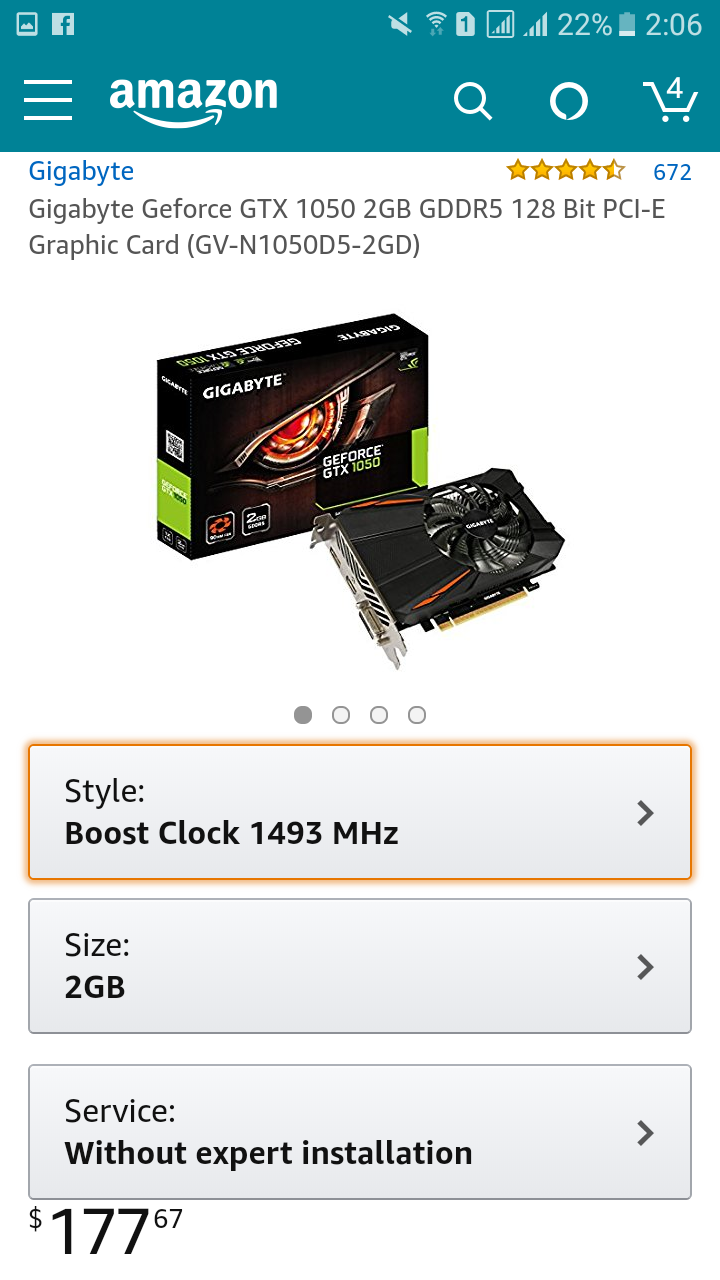Expand the Service expert installation selector
The height and width of the screenshot is (1280, 720).
click(360, 1132)
